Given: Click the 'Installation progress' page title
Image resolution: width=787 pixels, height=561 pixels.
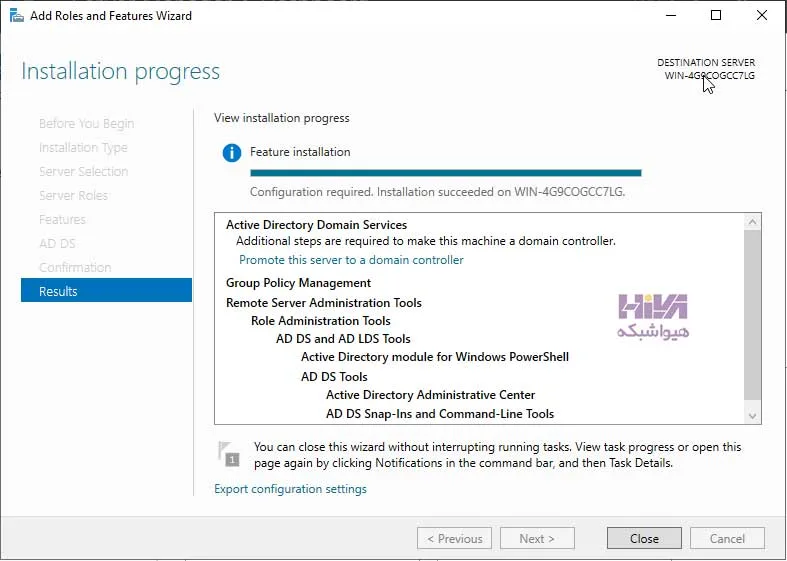Looking at the screenshot, I should [120, 71].
